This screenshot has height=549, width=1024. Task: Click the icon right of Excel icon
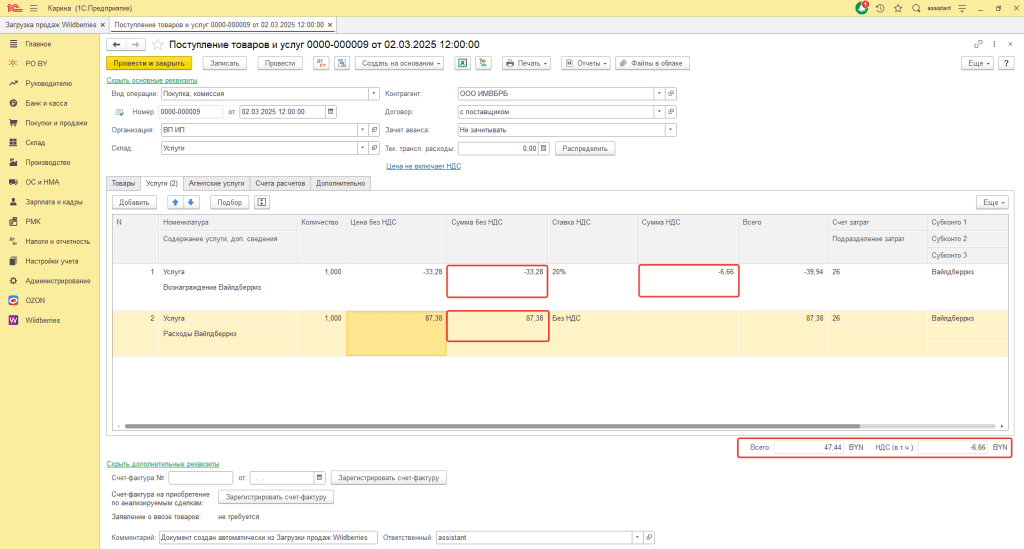click(483, 63)
